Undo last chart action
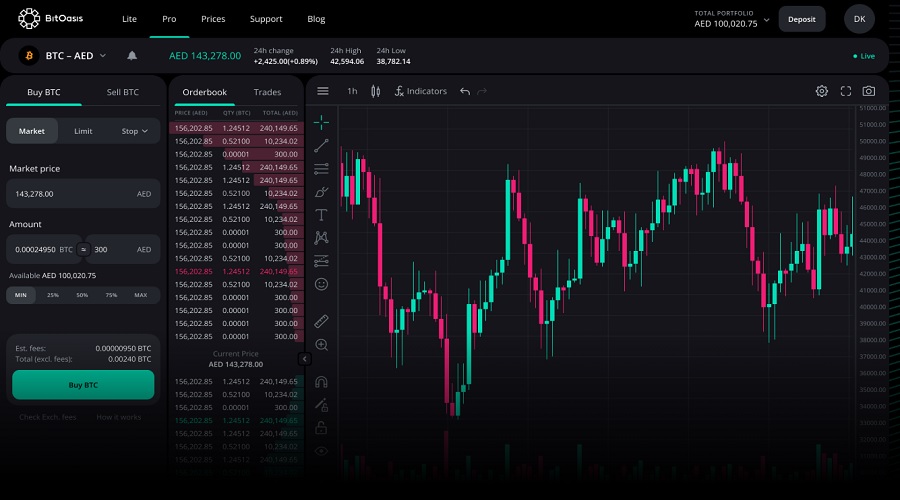This screenshot has height=500, width=900. click(465, 91)
